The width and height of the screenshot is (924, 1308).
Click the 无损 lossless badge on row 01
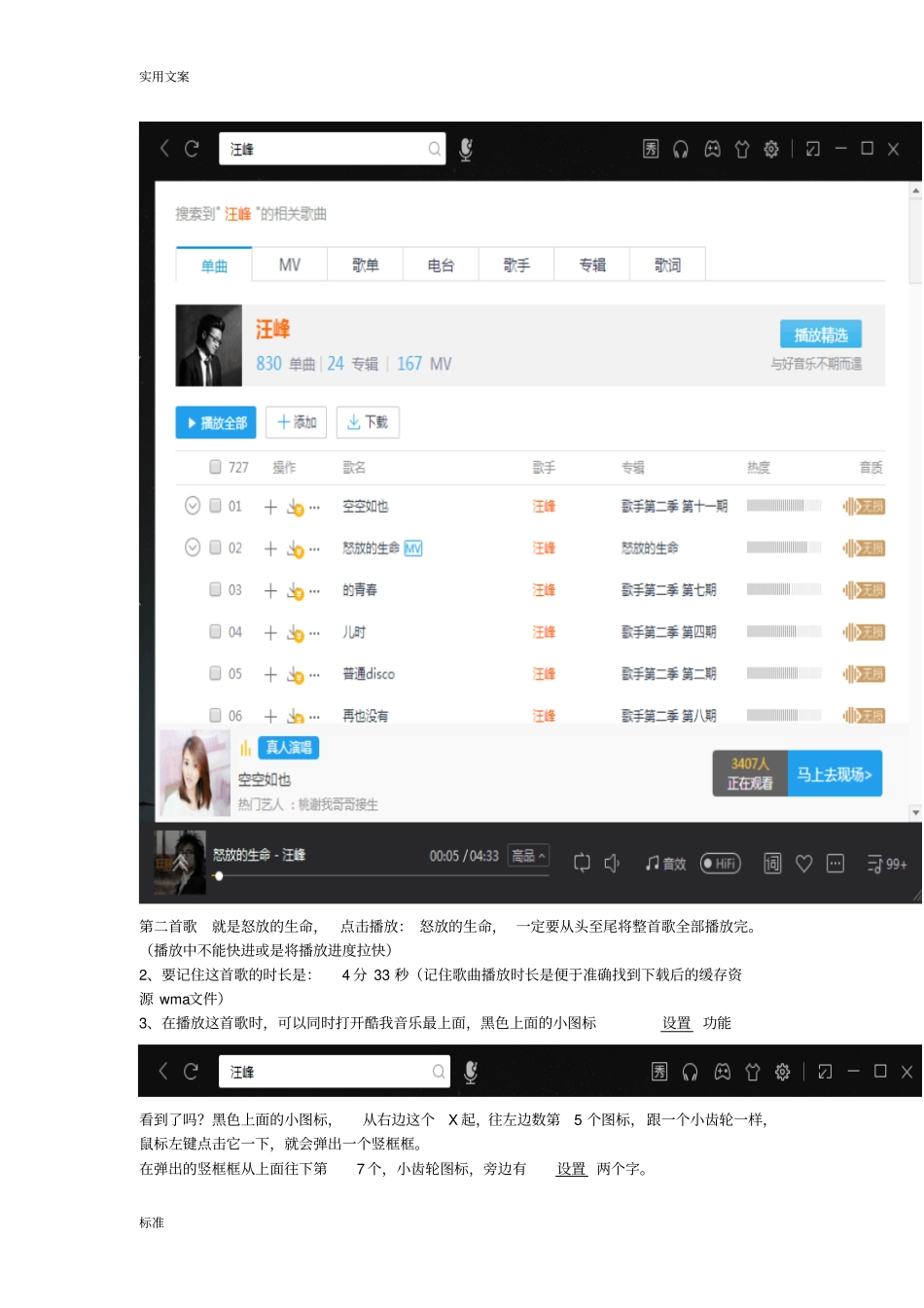pos(864,507)
